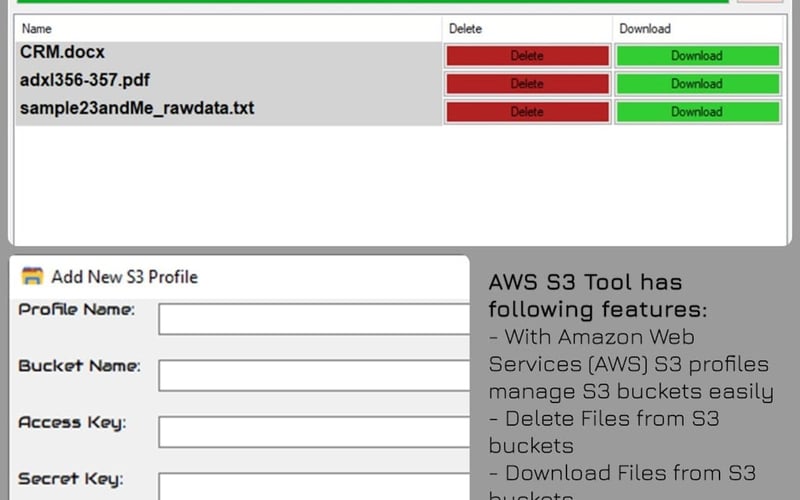Viewport: 800px width, 500px height.
Task: Focus the Bucket Name input field
Action: click(314, 376)
